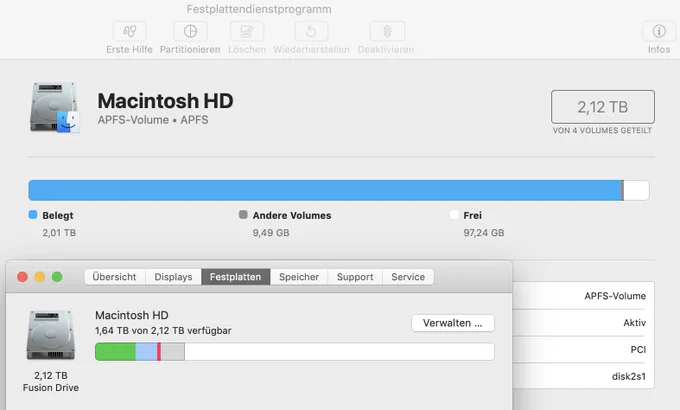Click the 'PCI' connection value

[638, 350]
